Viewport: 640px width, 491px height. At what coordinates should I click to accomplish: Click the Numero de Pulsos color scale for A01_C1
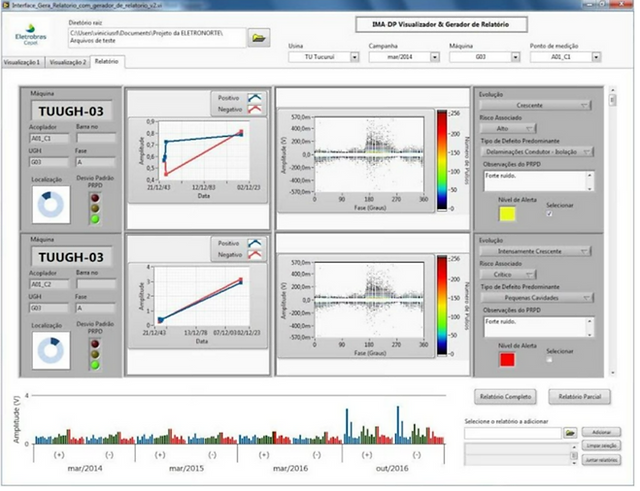click(x=442, y=160)
